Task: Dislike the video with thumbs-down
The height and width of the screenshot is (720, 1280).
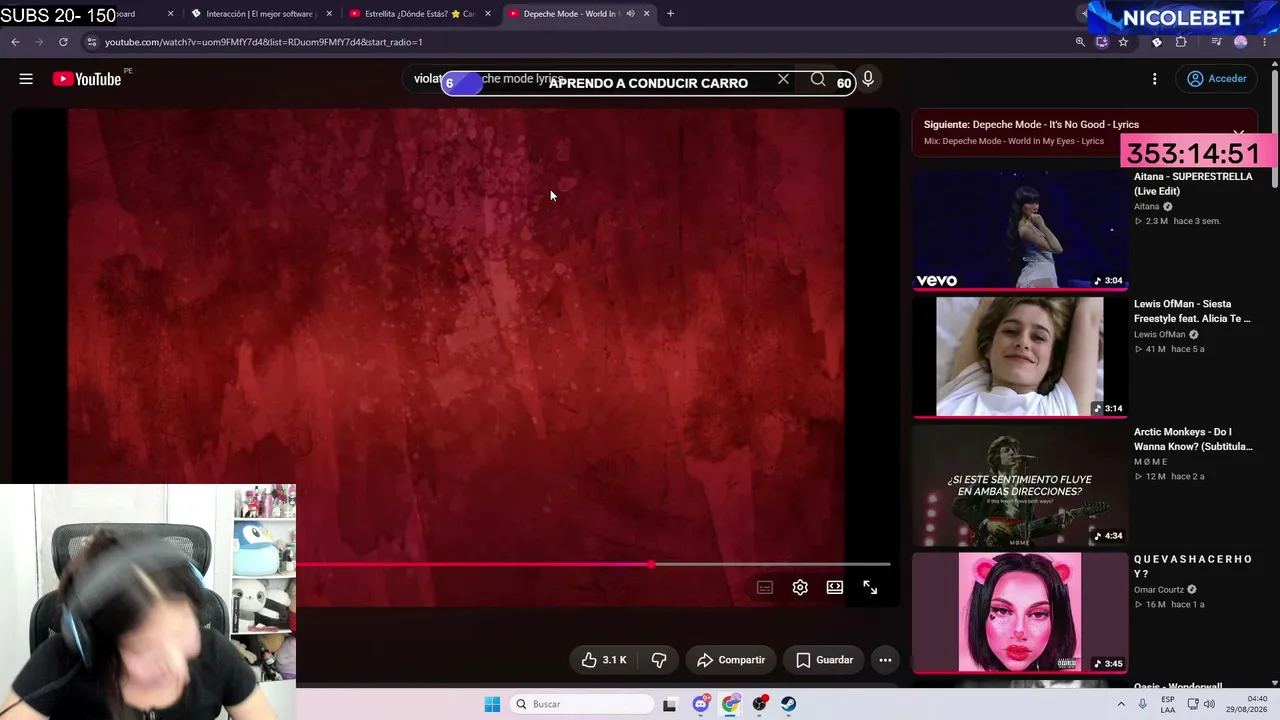Action: tap(659, 660)
